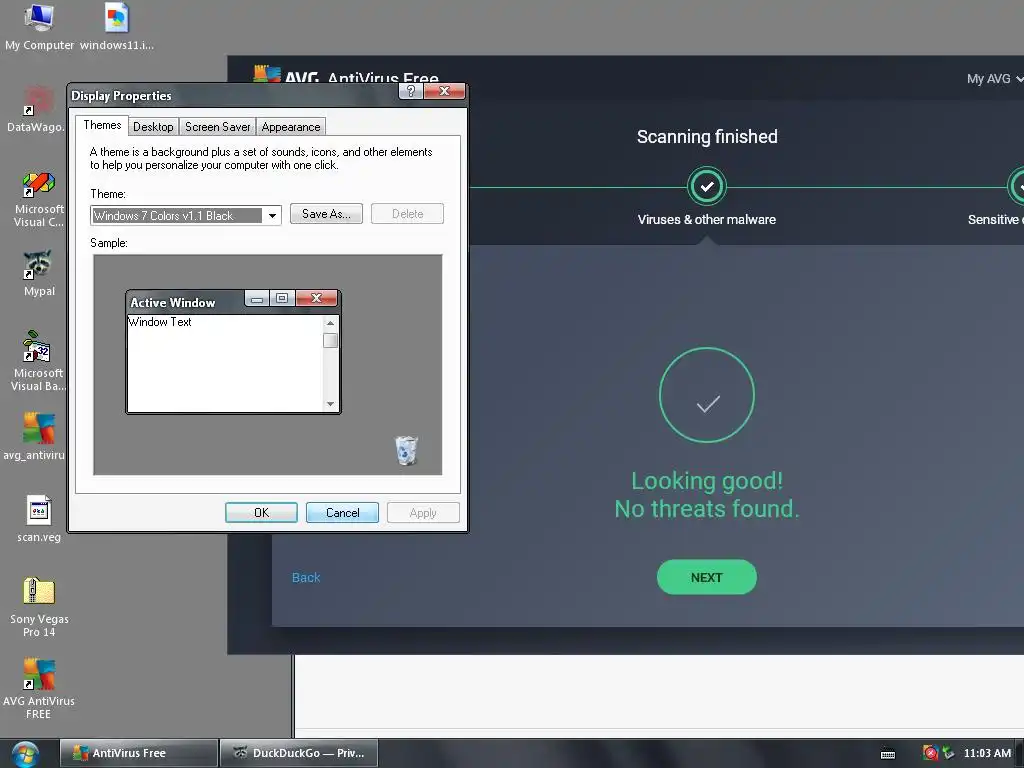The image size is (1024, 768).
Task: Launch the Mypal raccoon browser shortcut
Action: coord(39,273)
